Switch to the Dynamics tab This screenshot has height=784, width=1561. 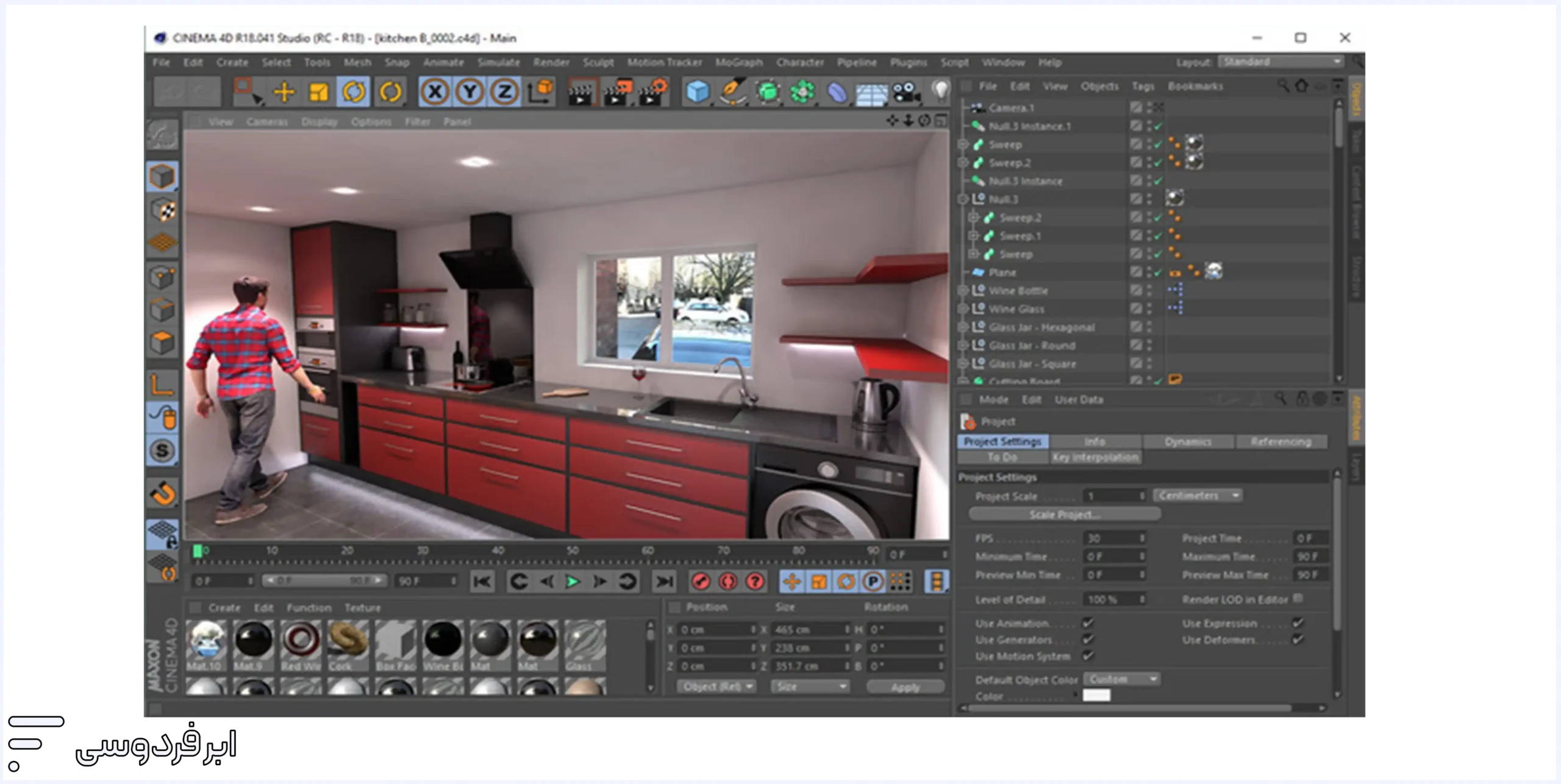1189,441
